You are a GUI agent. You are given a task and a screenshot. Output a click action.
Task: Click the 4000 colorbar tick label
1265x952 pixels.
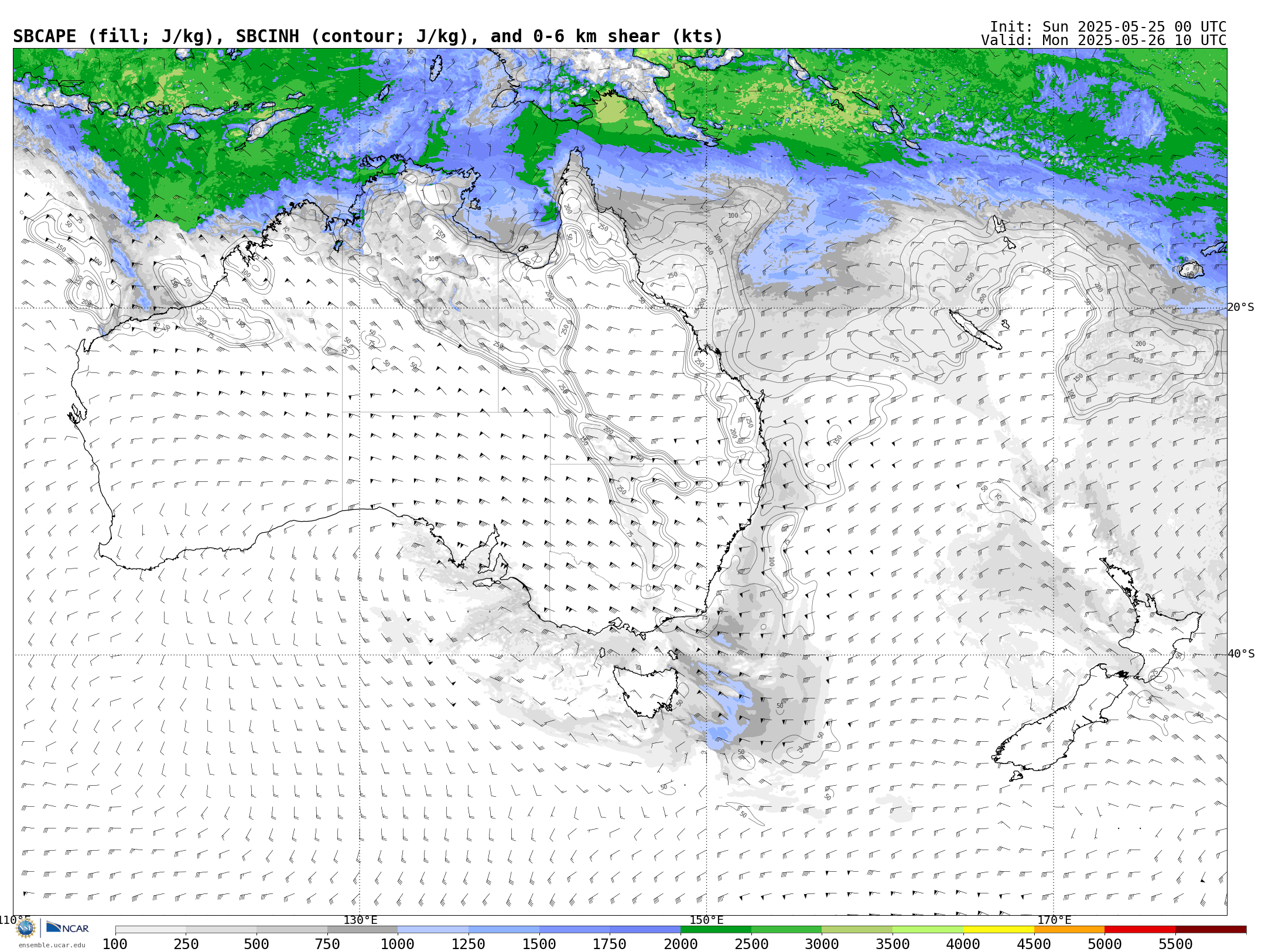tap(963, 944)
